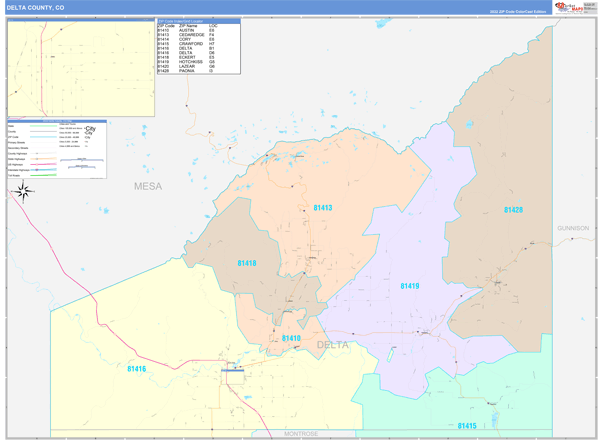Click the ZIP Code Index header

click(x=198, y=21)
